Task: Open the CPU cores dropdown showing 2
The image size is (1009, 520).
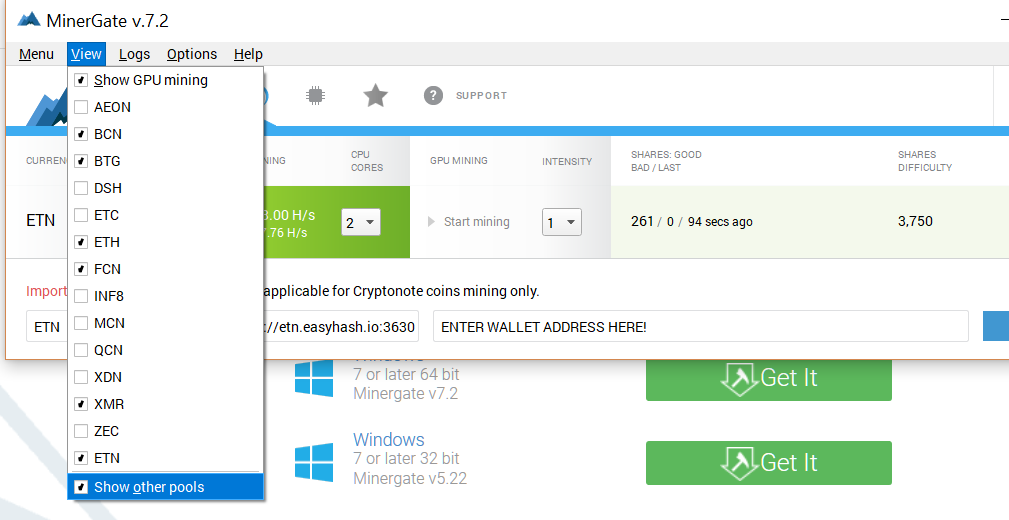Action: point(360,223)
